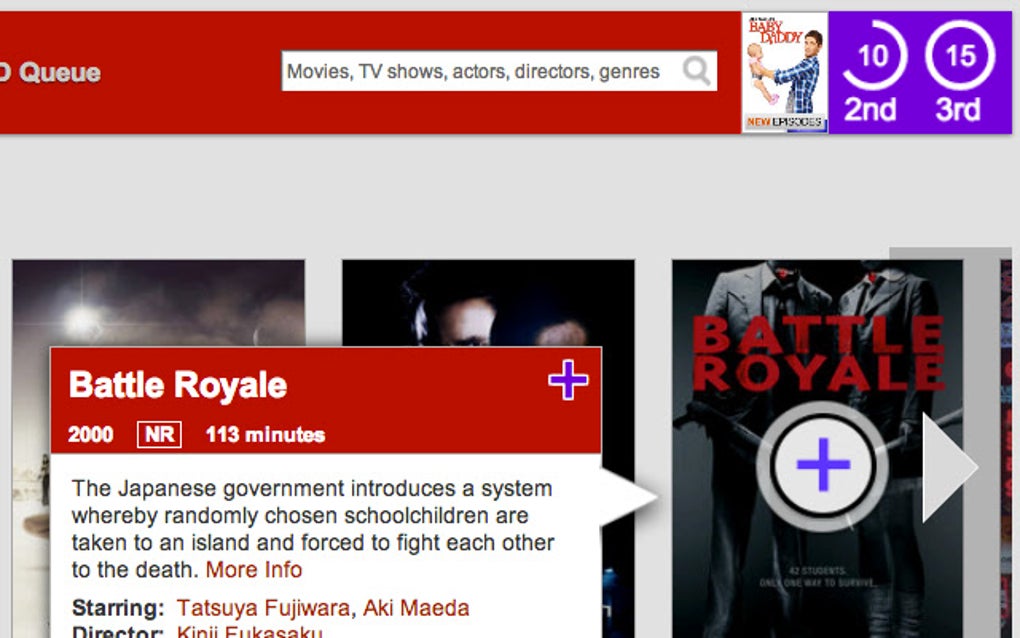
Task: Add Battle Royale via popup plus icon
Action: coord(568,379)
